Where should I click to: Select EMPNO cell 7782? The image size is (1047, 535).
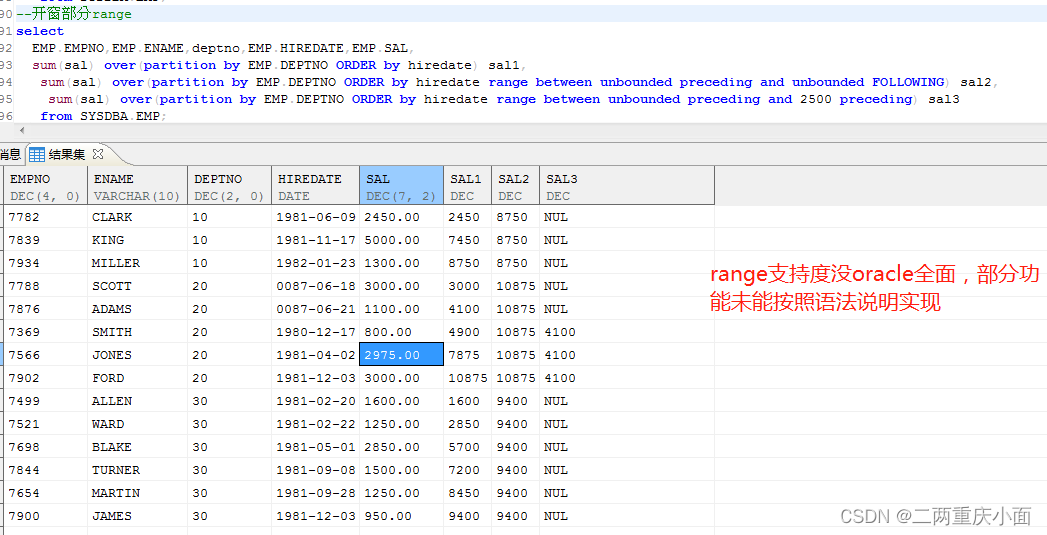(46, 217)
